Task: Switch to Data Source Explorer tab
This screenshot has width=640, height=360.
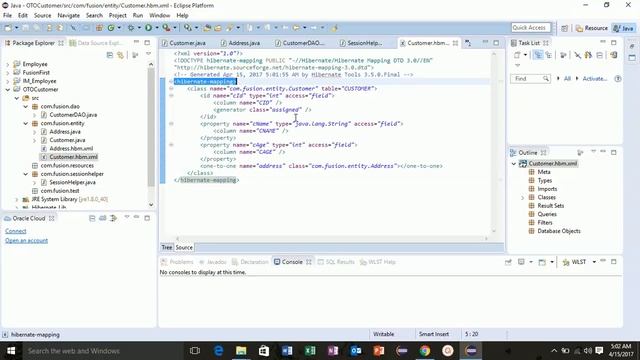Action: tap(96, 43)
